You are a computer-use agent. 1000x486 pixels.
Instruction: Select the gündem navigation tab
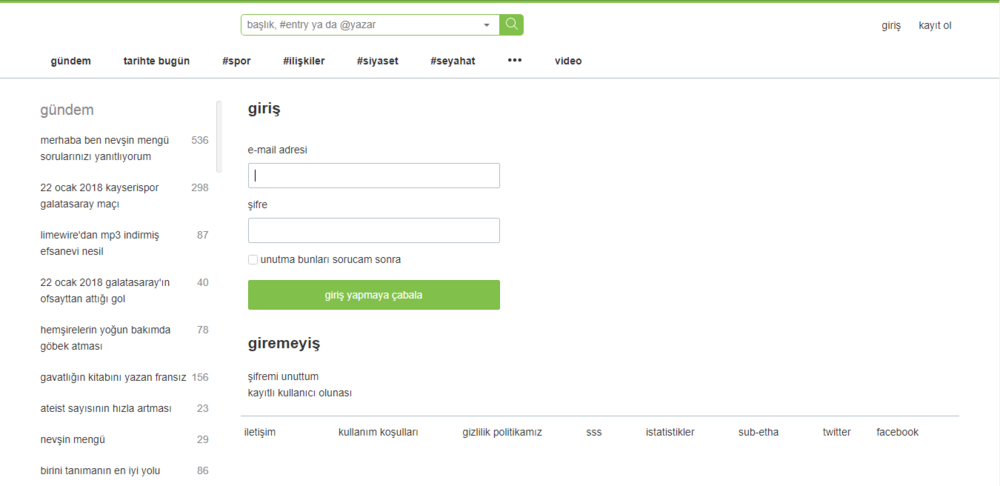[71, 61]
